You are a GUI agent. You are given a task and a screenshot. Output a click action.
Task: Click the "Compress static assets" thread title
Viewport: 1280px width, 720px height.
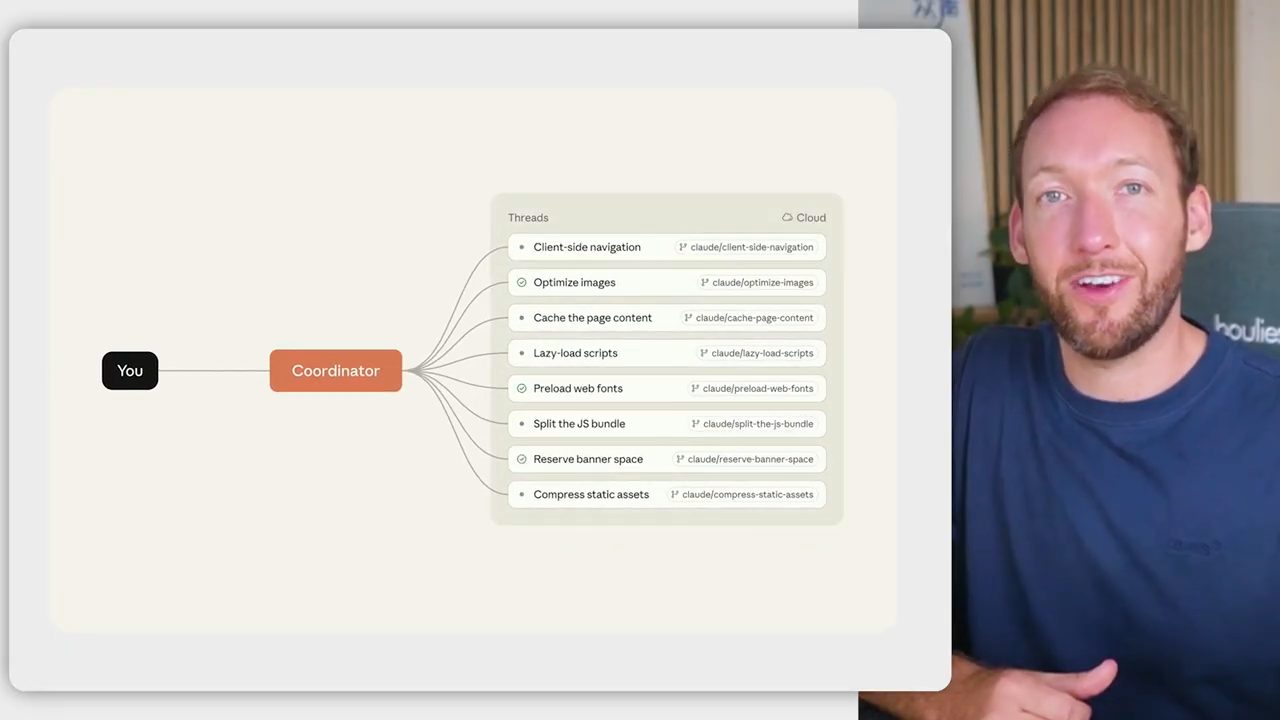591,494
